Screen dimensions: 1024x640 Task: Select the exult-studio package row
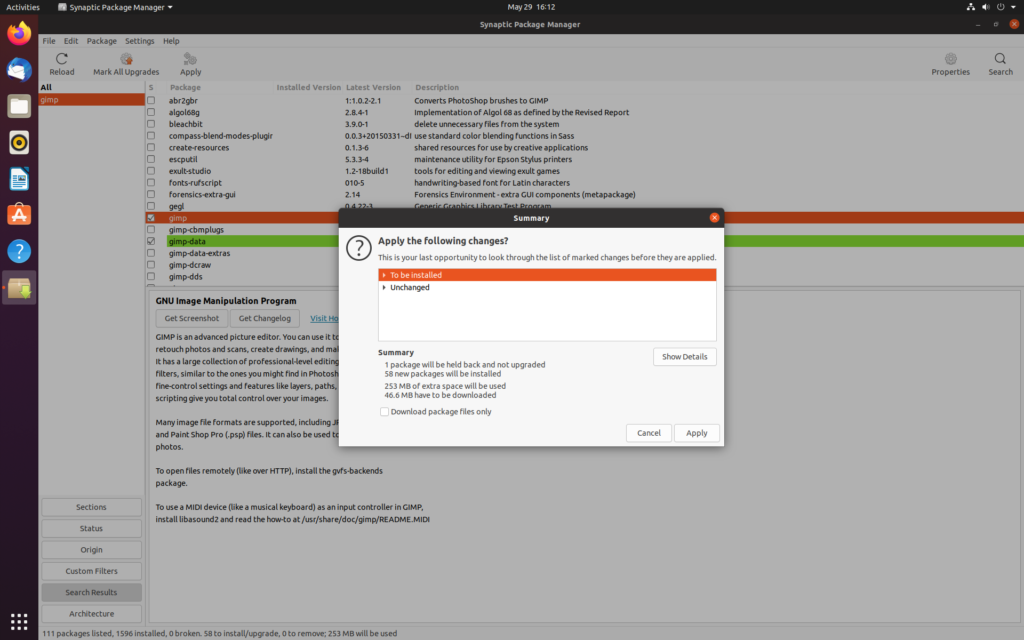click(x=584, y=171)
